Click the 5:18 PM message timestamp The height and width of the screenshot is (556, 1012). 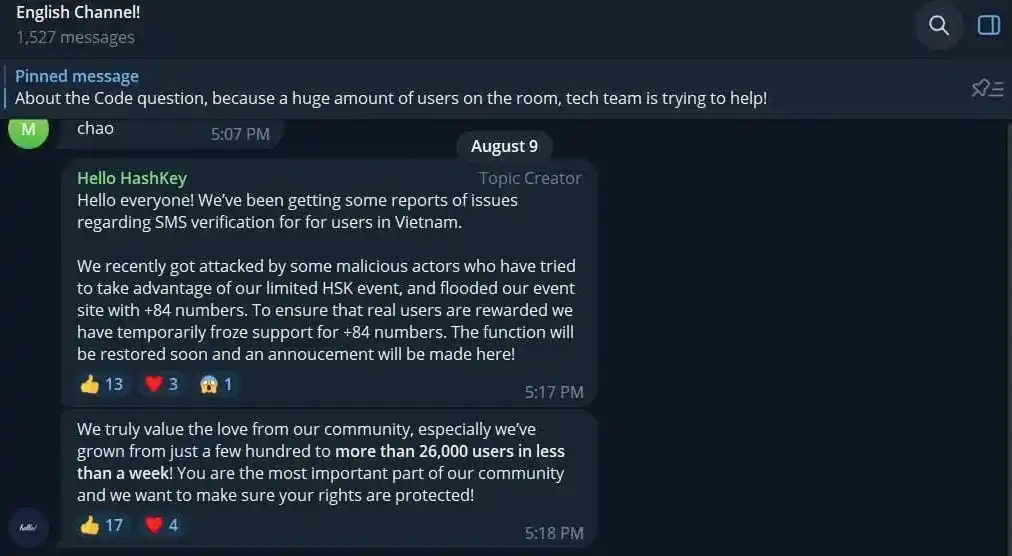(553, 533)
